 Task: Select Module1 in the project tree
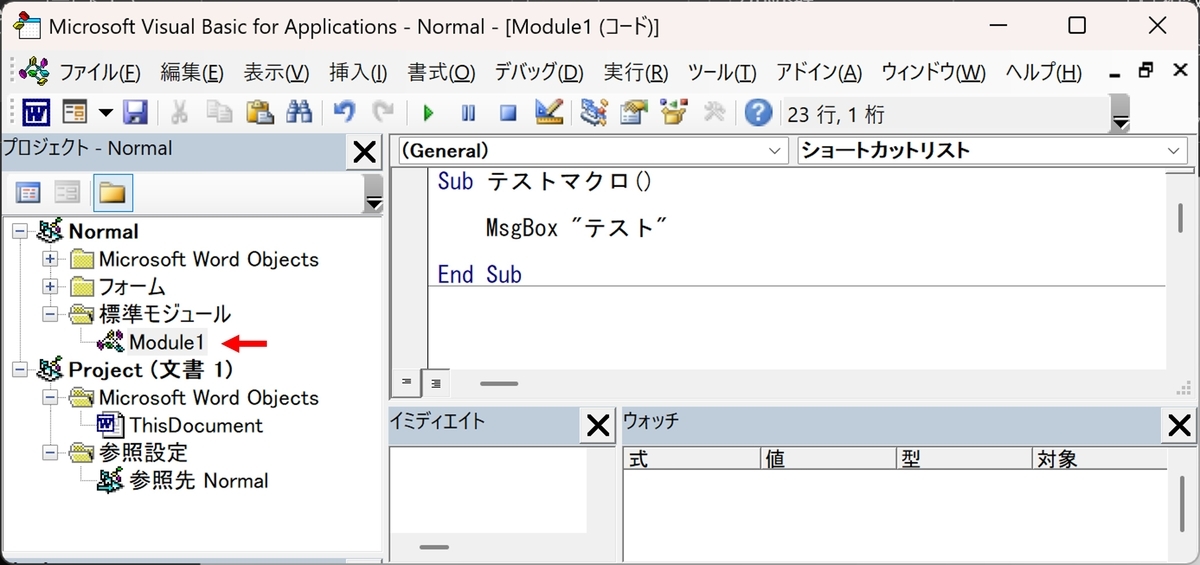(167, 342)
